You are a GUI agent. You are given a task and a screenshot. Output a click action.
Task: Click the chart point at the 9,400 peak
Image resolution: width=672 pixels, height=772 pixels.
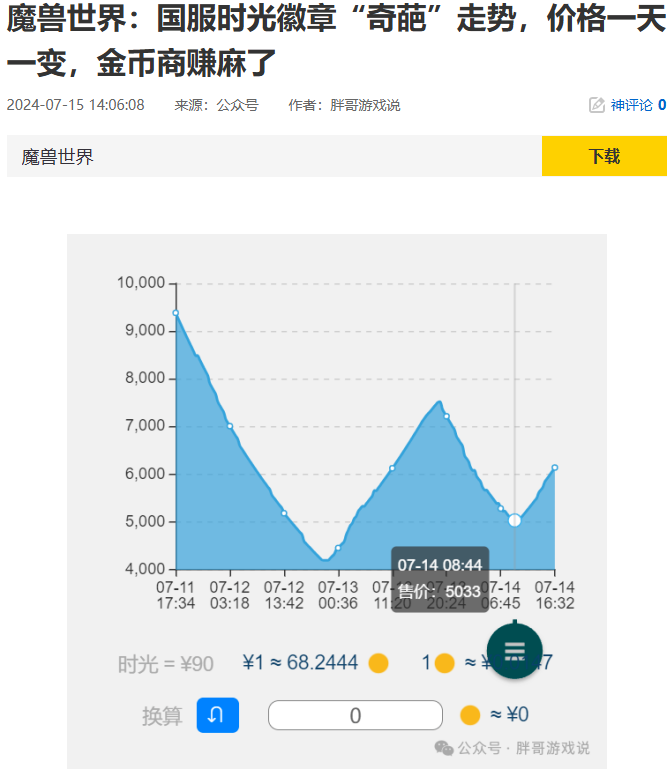tap(176, 313)
